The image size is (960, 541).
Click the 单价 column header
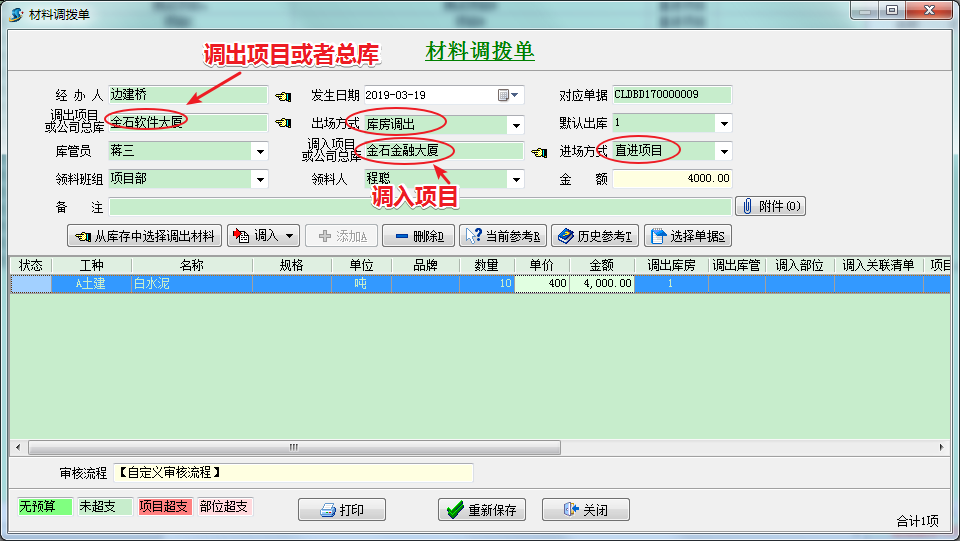click(542, 265)
